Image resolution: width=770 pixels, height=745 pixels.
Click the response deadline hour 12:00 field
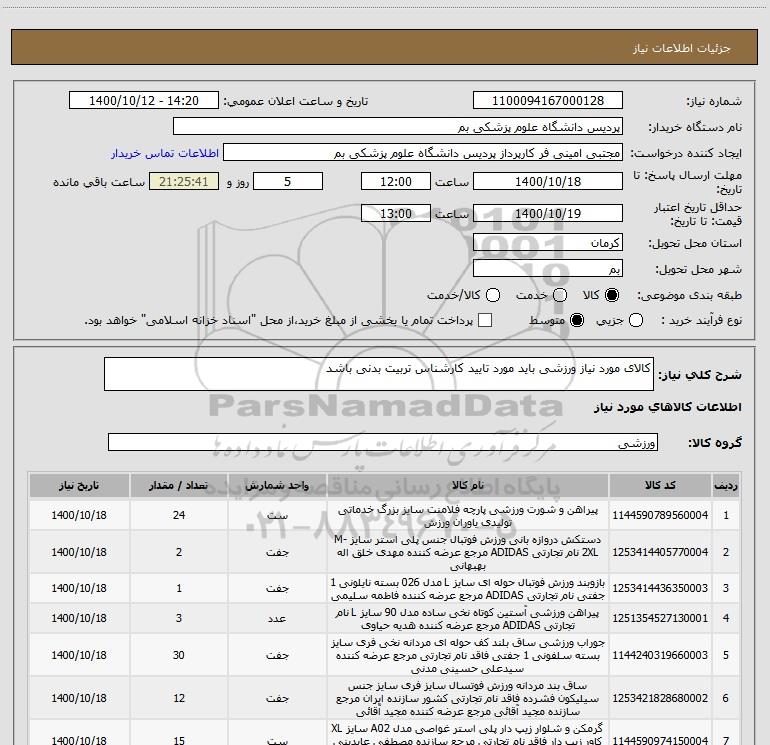396,181
